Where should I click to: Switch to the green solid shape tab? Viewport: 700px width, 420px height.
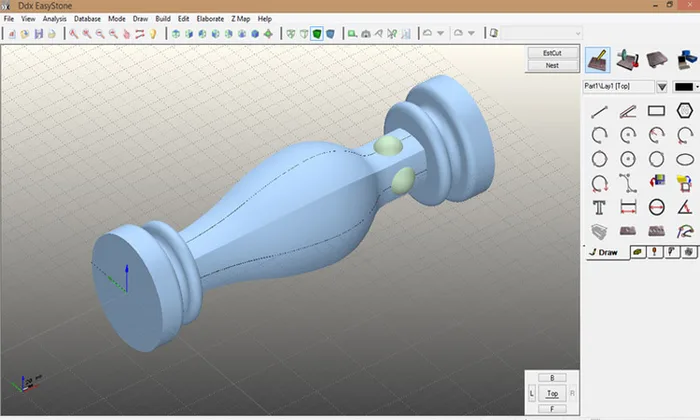tap(638, 252)
